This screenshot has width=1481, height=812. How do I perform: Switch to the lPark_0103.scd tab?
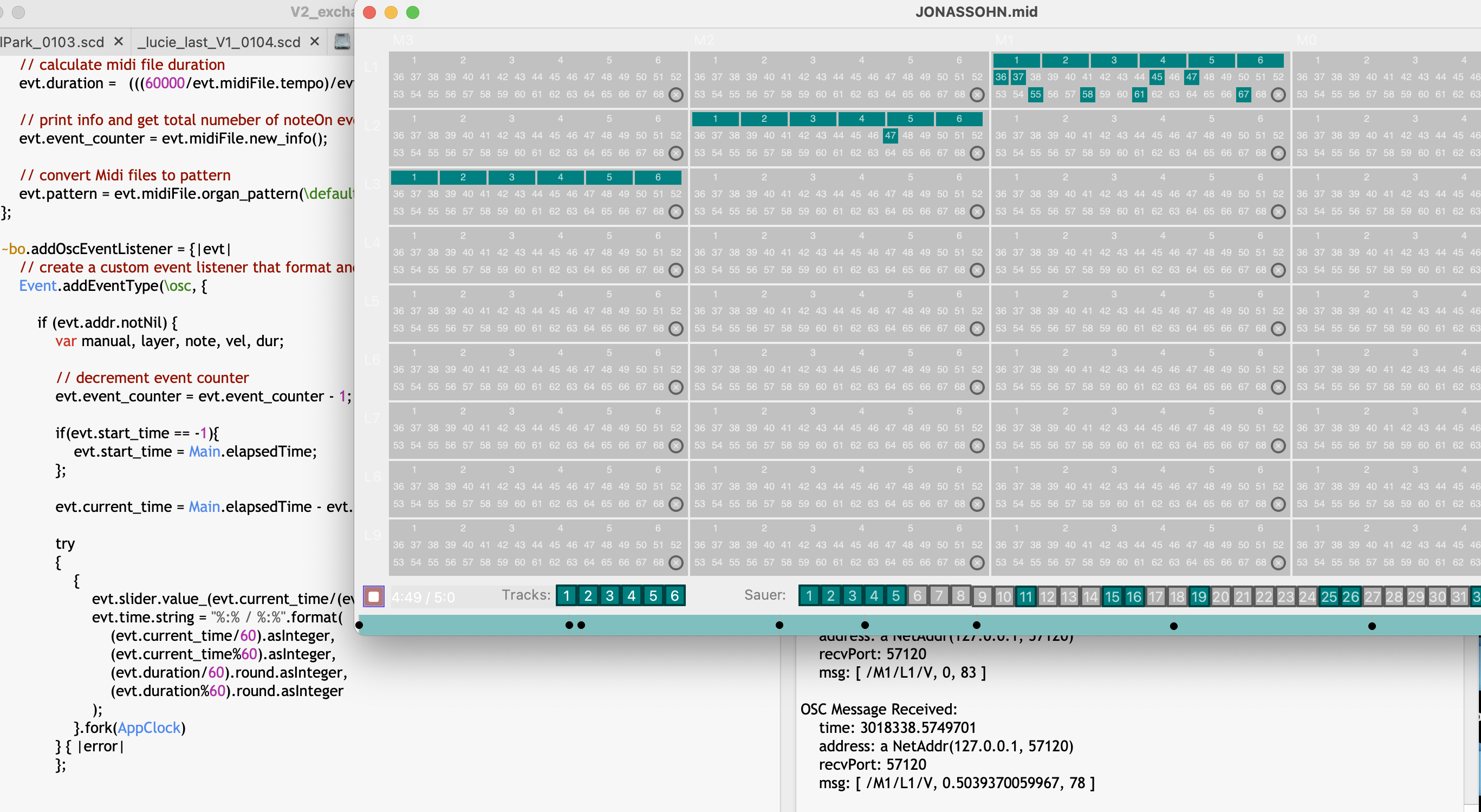pos(52,42)
